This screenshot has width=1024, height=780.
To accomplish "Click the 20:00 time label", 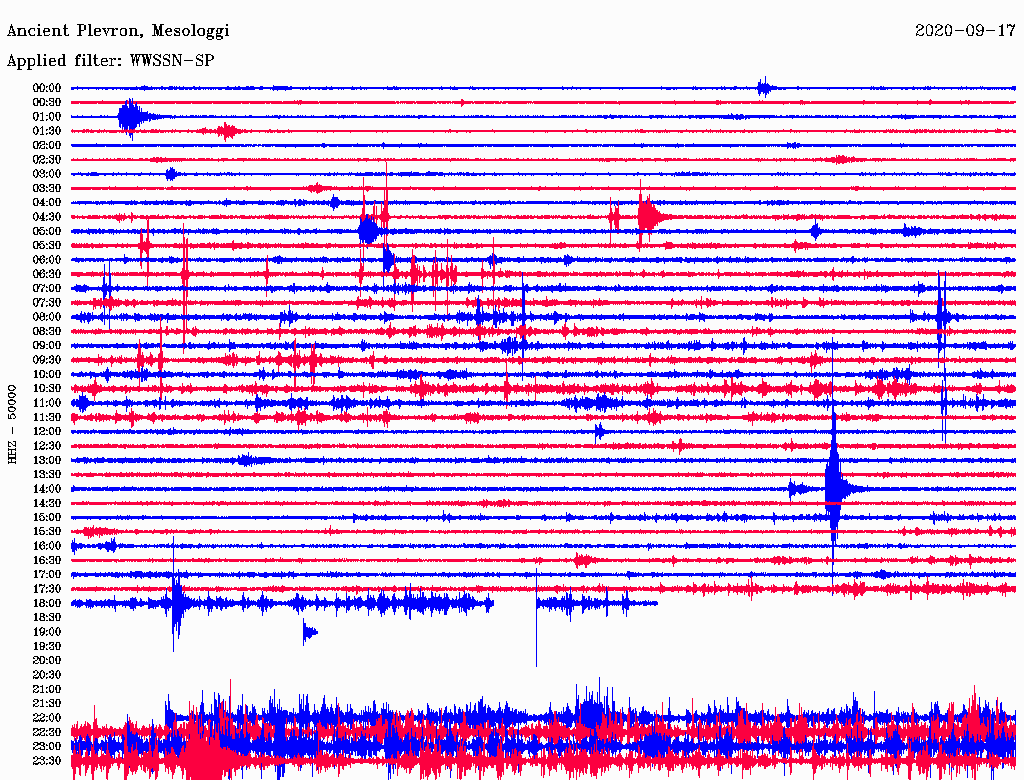I will pos(47,660).
